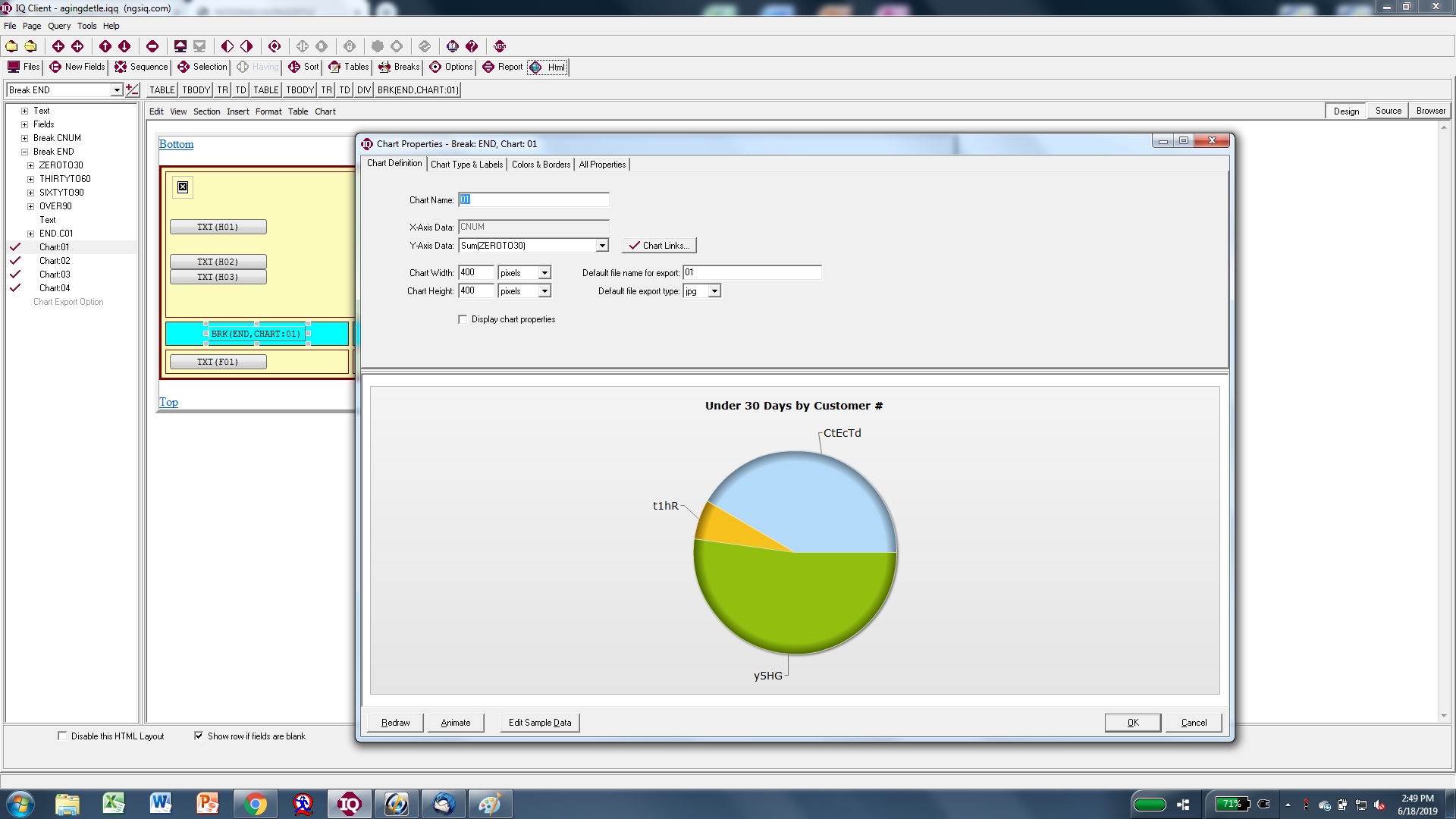1456x819 pixels.
Task: Collapse the Break END tree node
Action: point(24,152)
